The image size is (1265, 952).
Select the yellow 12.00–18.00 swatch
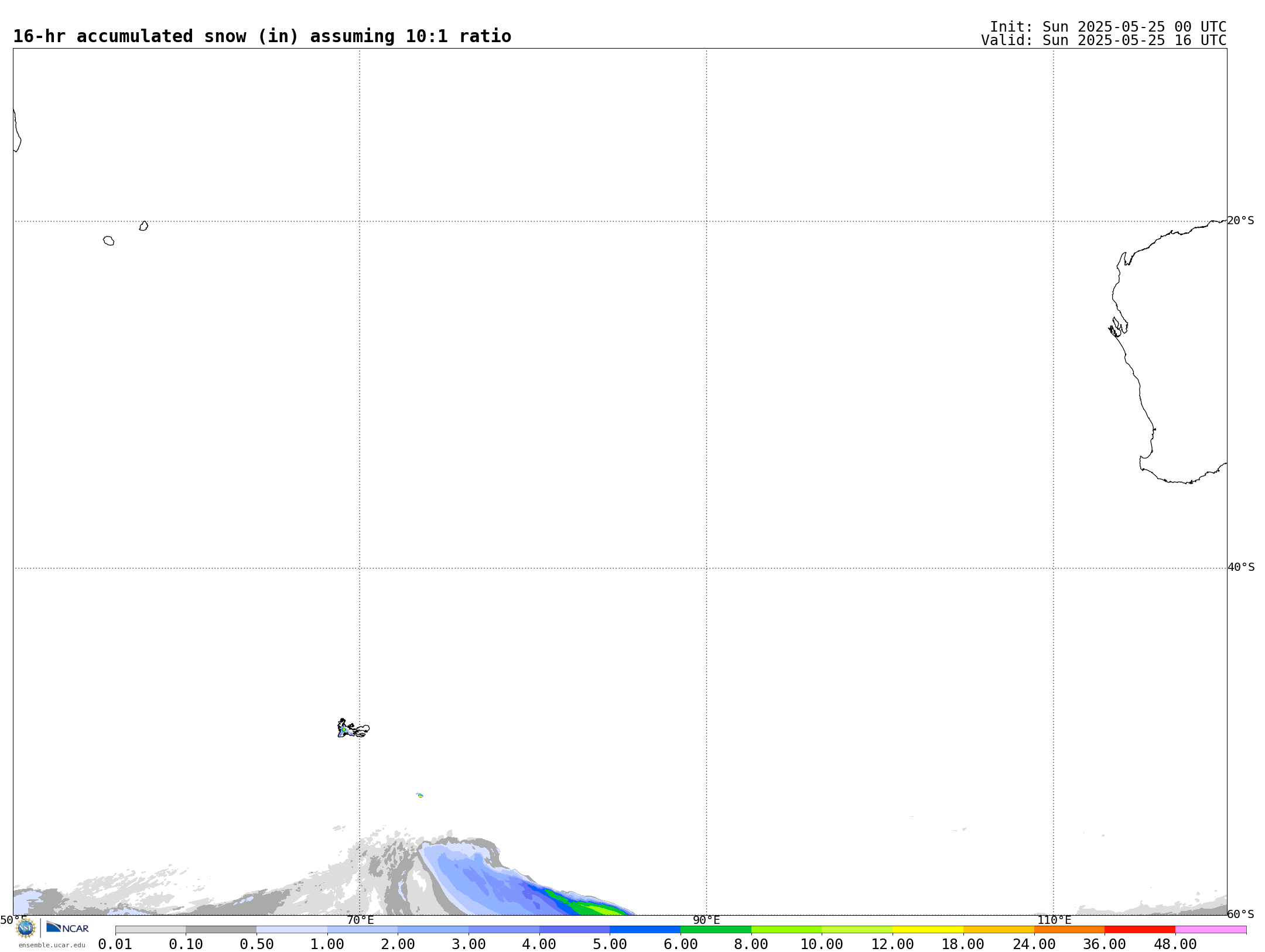coord(928,930)
